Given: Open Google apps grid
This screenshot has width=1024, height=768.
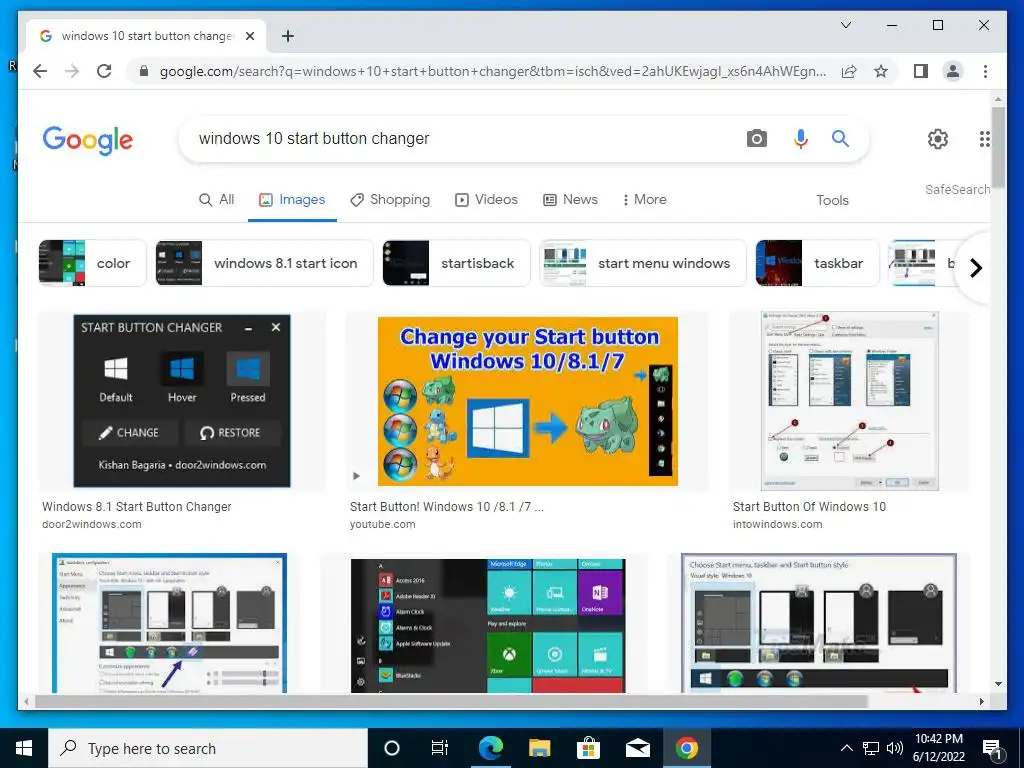Looking at the screenshot, I should pyautogui.click(x=984, y=138).
